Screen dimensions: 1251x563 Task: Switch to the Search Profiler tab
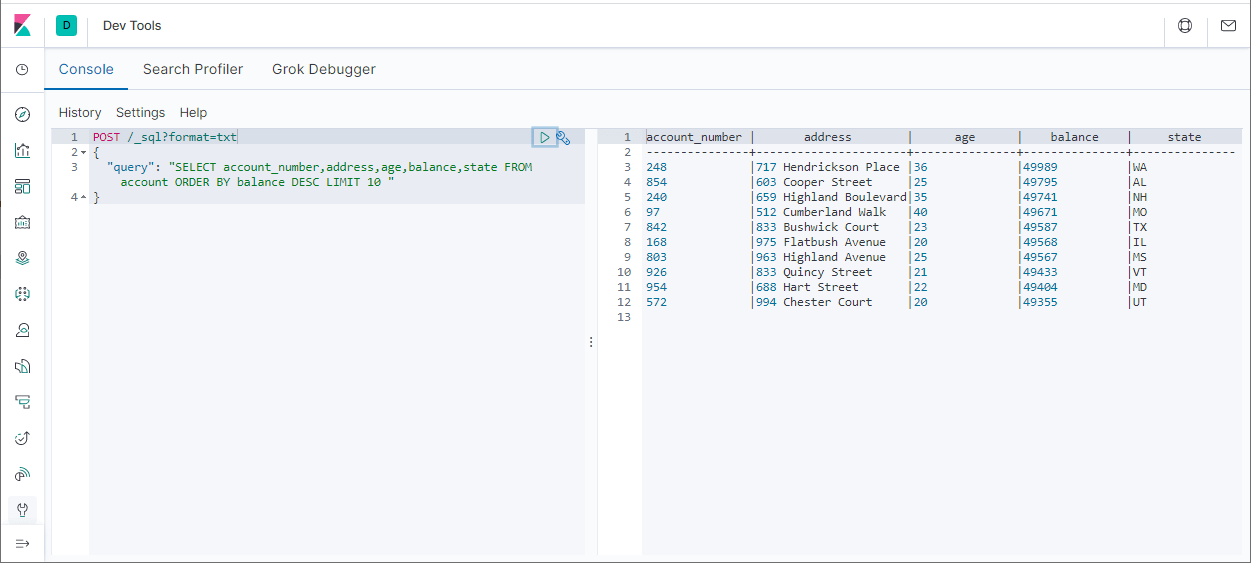(x=193, y=70)
